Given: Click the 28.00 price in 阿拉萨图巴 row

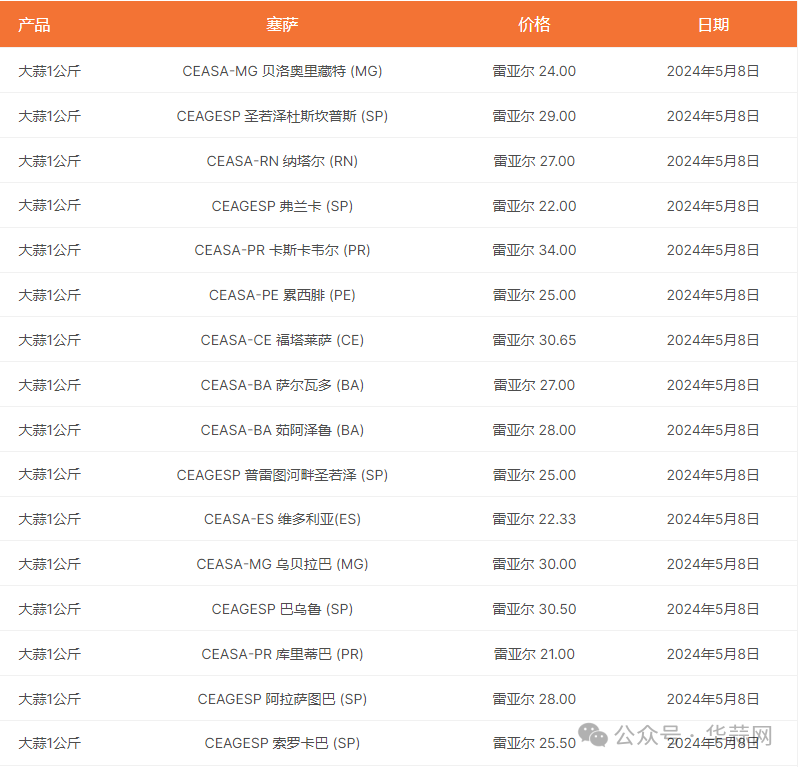Looking at the screenshot, I should pos(534,699).
